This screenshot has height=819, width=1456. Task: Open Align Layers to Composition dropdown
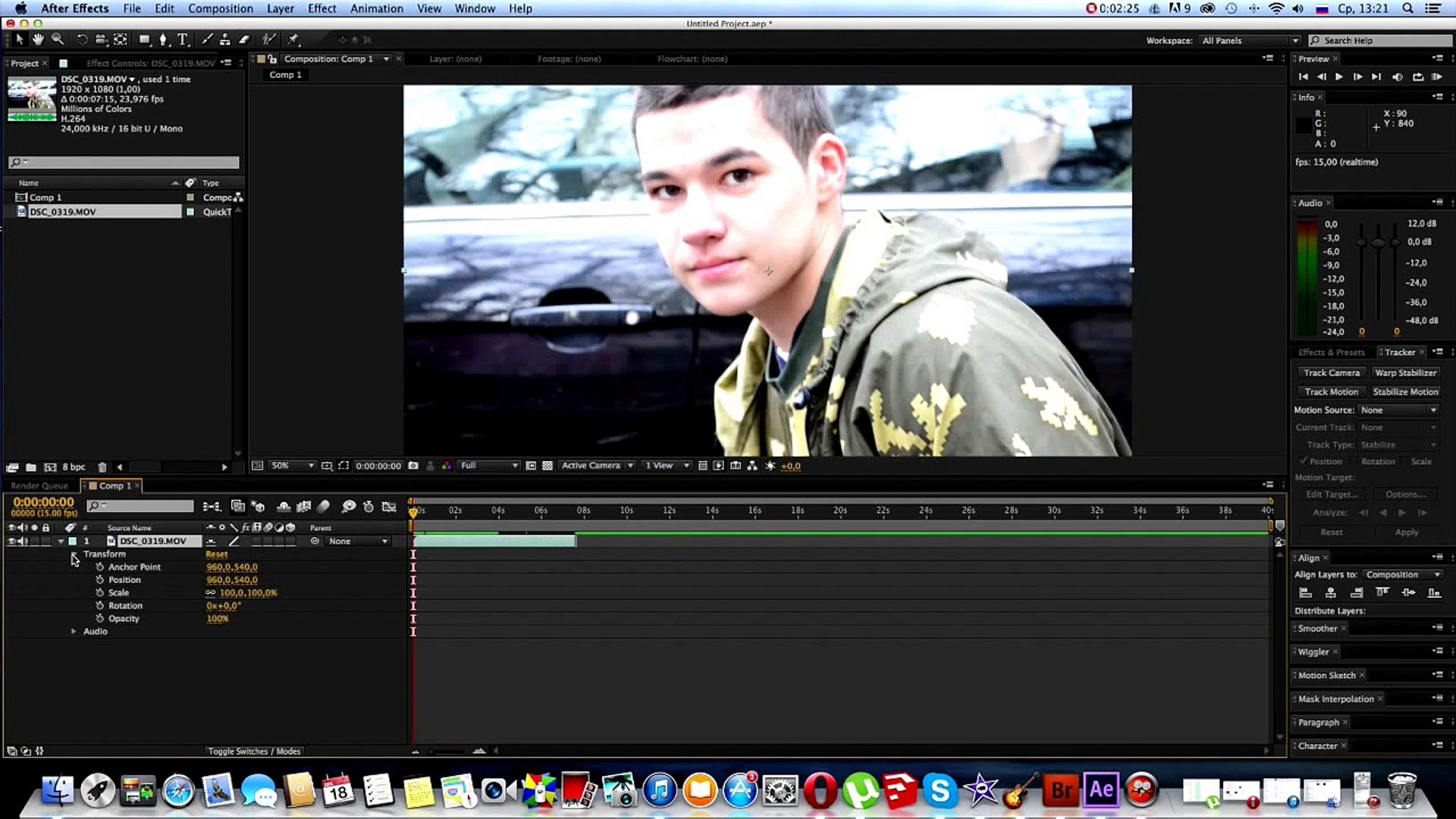coord(1403,575)
